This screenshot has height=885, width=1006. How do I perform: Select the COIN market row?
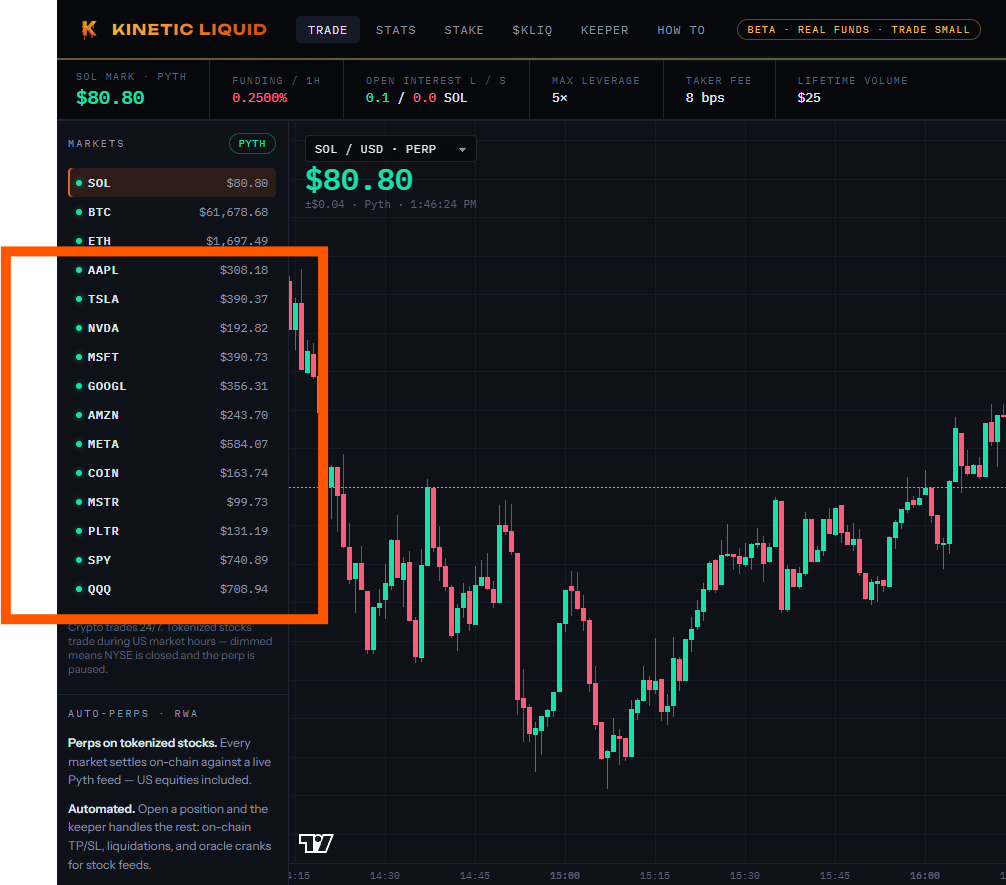(172, 473)
